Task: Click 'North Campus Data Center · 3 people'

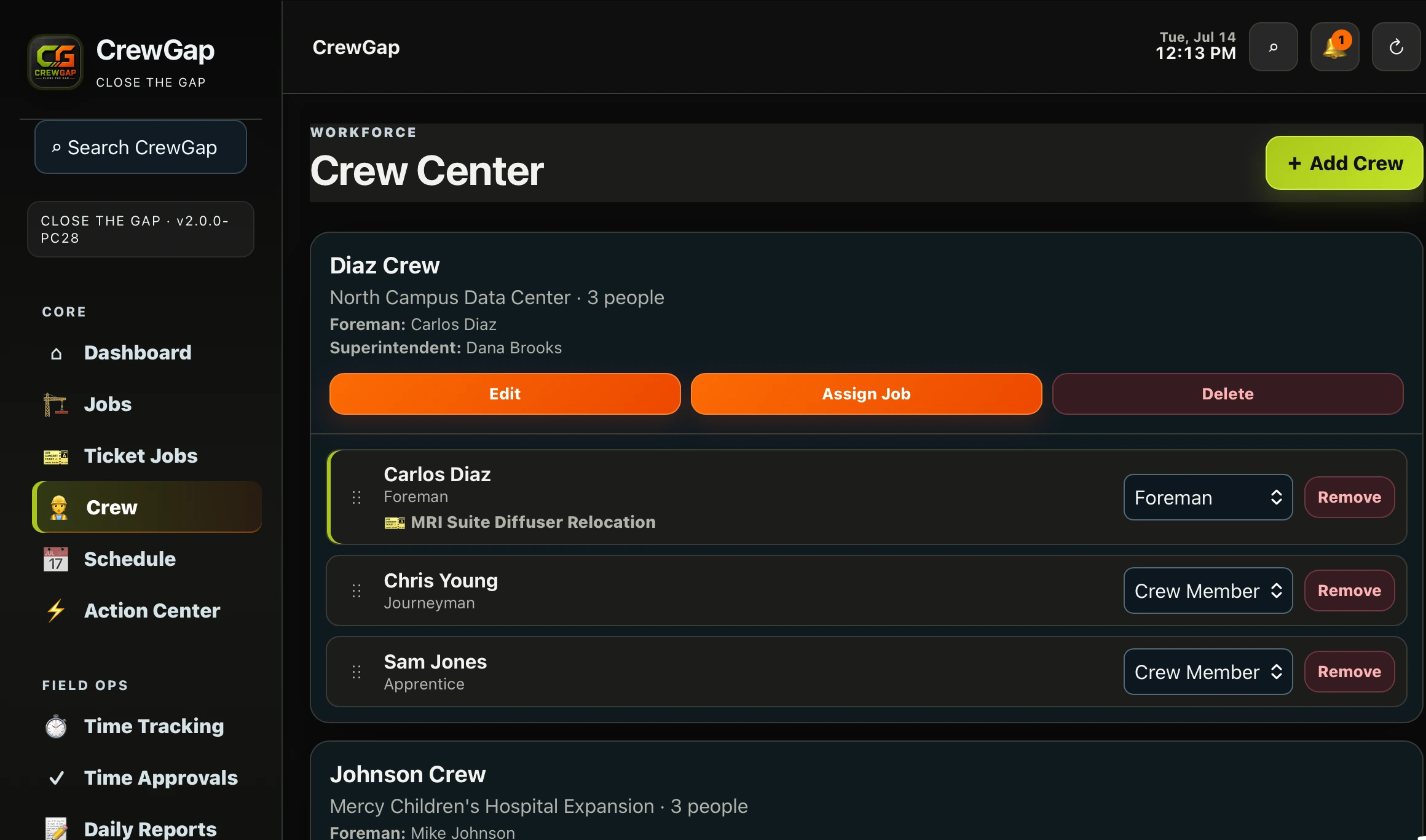Action: [x=497, y=297]
